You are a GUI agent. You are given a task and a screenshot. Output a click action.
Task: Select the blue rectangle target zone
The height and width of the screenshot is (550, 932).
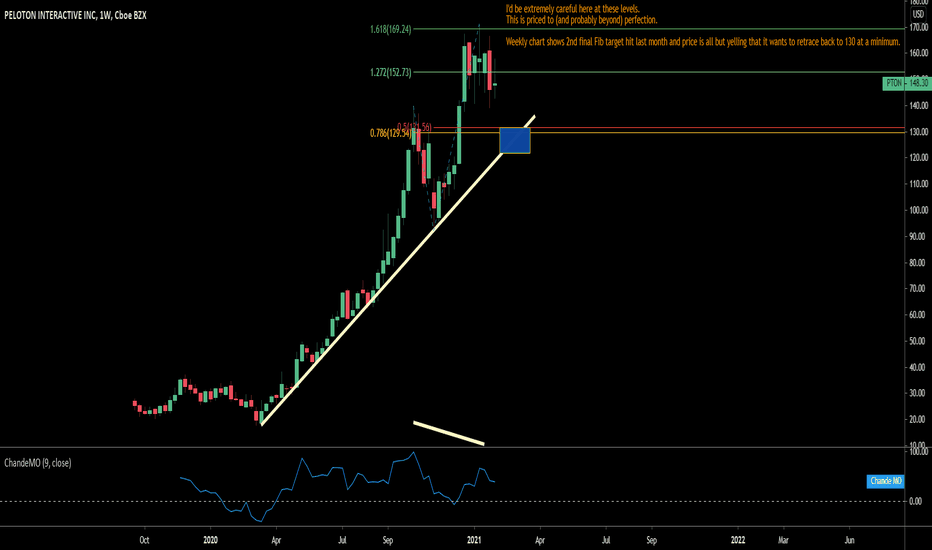click(515, 140)
